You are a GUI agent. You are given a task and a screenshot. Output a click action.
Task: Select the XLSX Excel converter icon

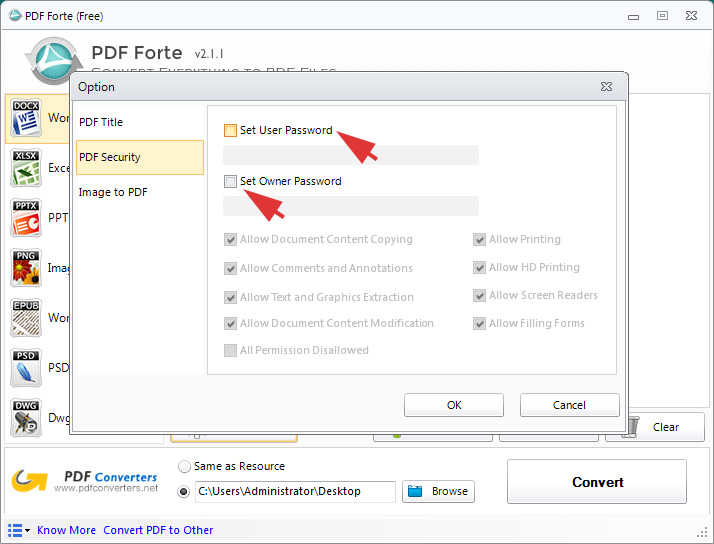pyautogui.click(x=26, y=168)
